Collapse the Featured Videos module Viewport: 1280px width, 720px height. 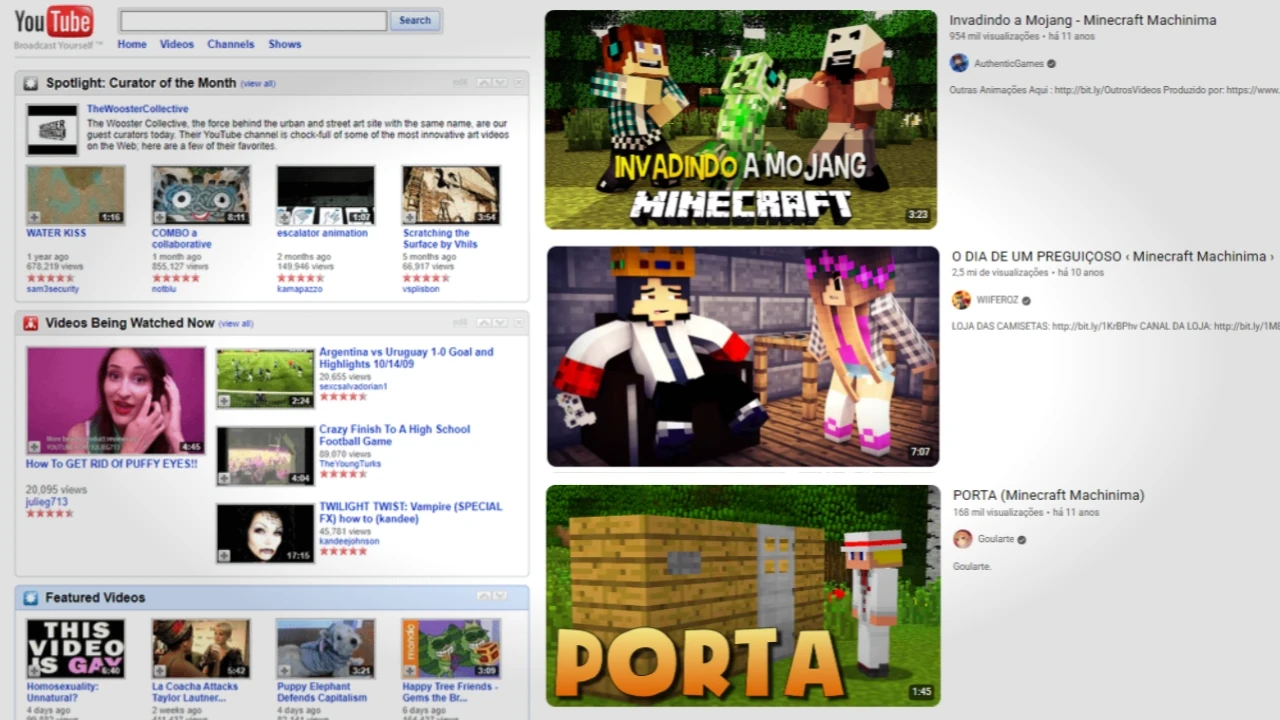(x=485, y=596)
